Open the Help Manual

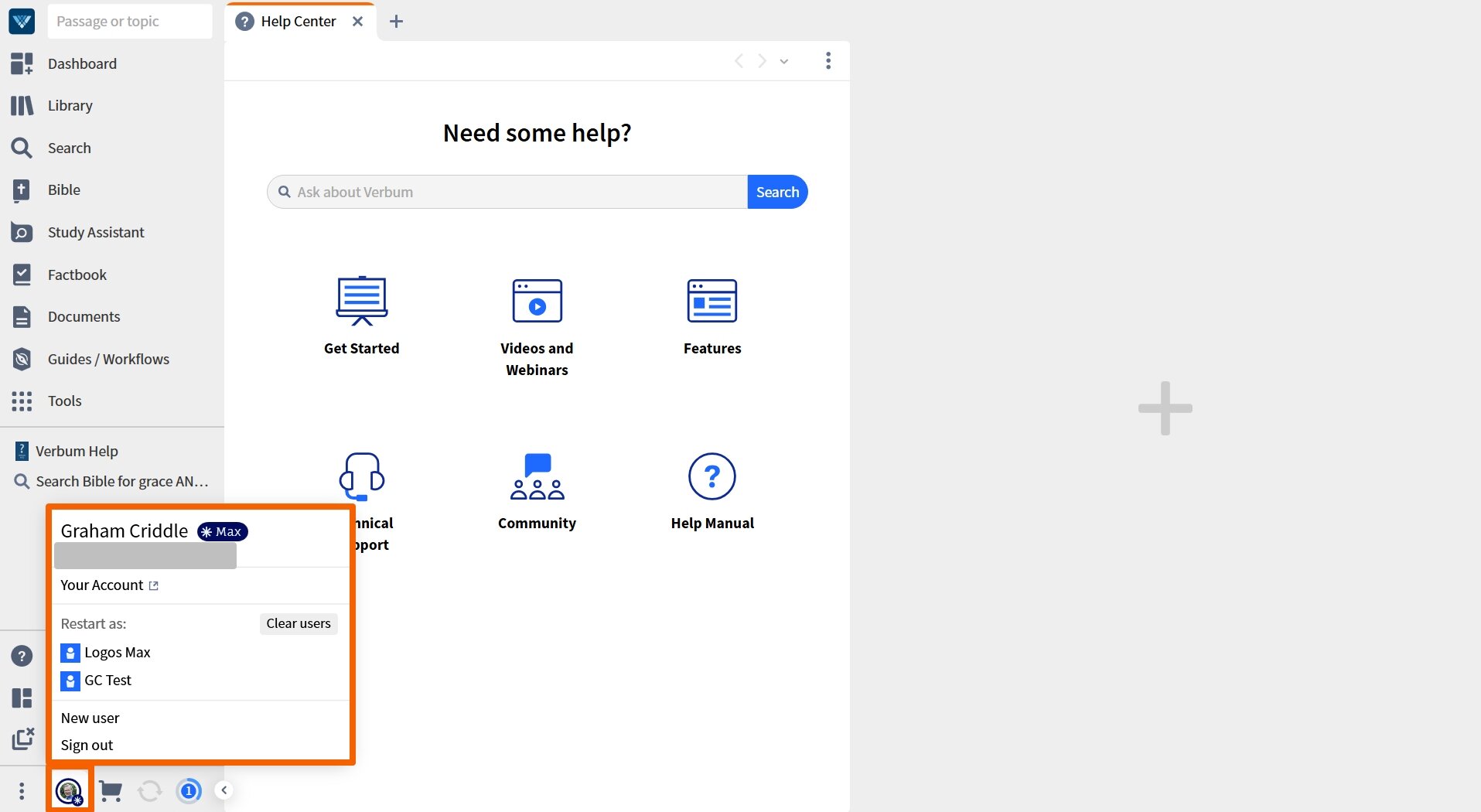(x=712, y=492)
